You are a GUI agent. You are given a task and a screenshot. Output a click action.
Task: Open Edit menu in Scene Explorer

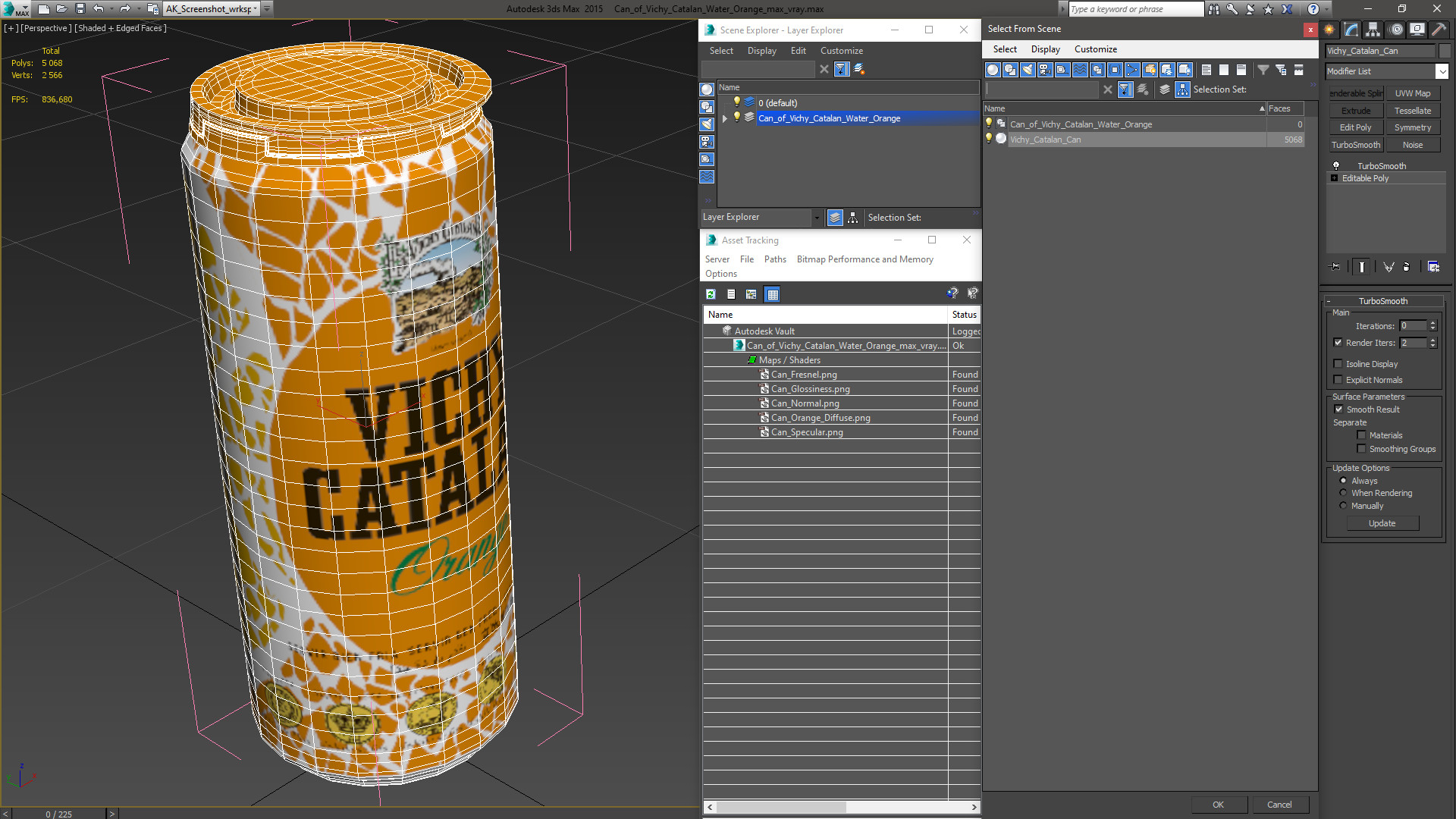click(x=798, y=51)
